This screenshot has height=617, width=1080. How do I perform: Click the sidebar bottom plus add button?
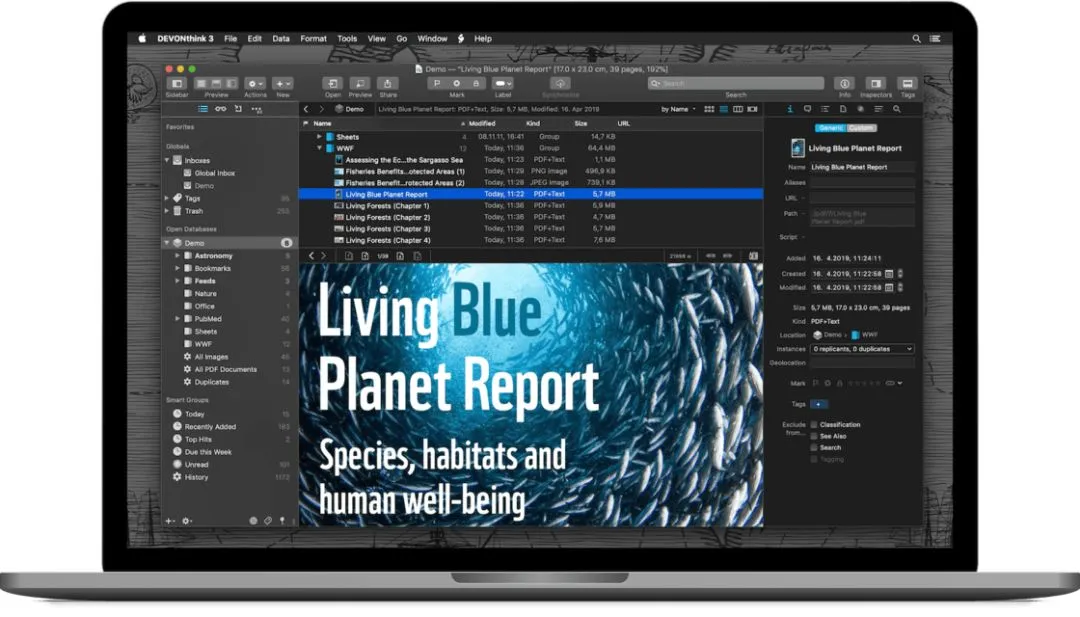(x=169, y=521)
